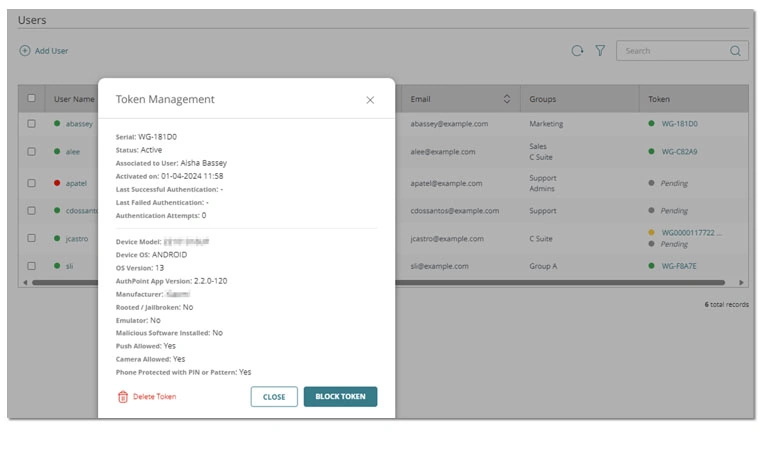Open user abassey
Viewport: 766px width, 450px height.
[x=79, y=124]
